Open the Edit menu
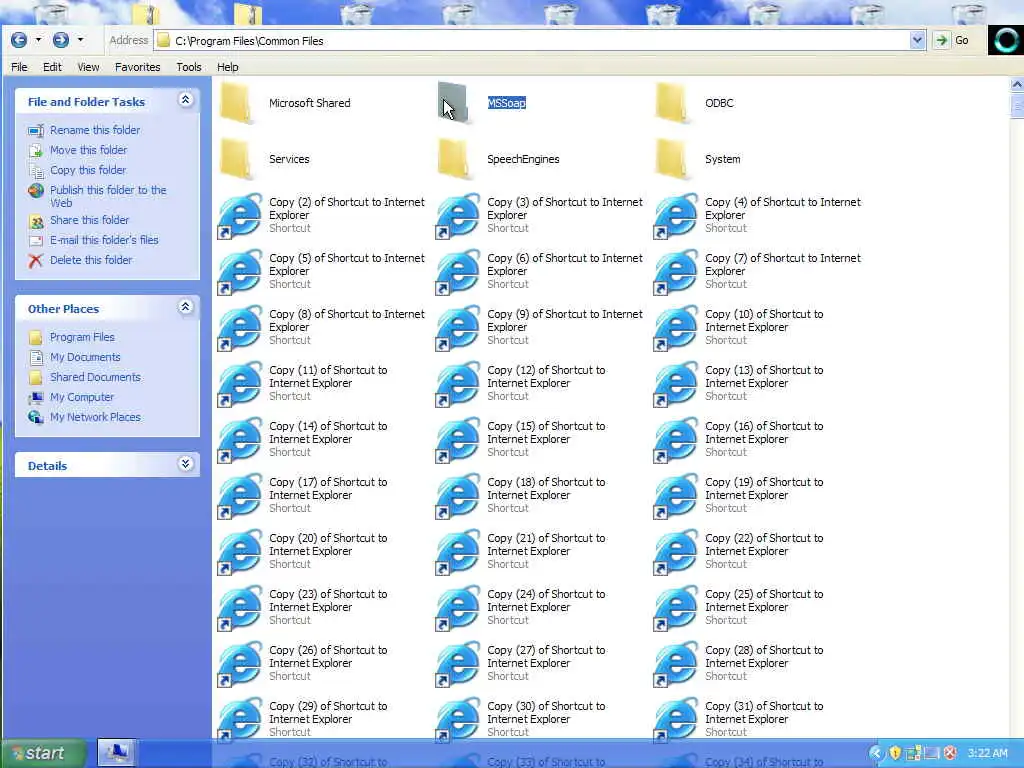 (52, 67)
